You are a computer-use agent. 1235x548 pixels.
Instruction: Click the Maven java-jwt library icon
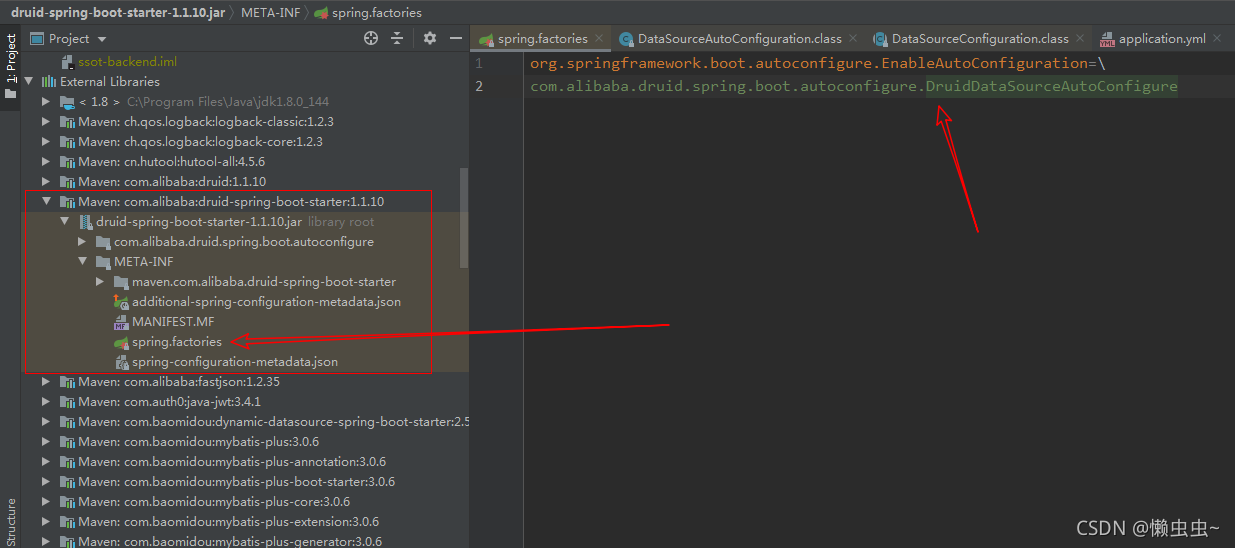(x=67, y=402)
